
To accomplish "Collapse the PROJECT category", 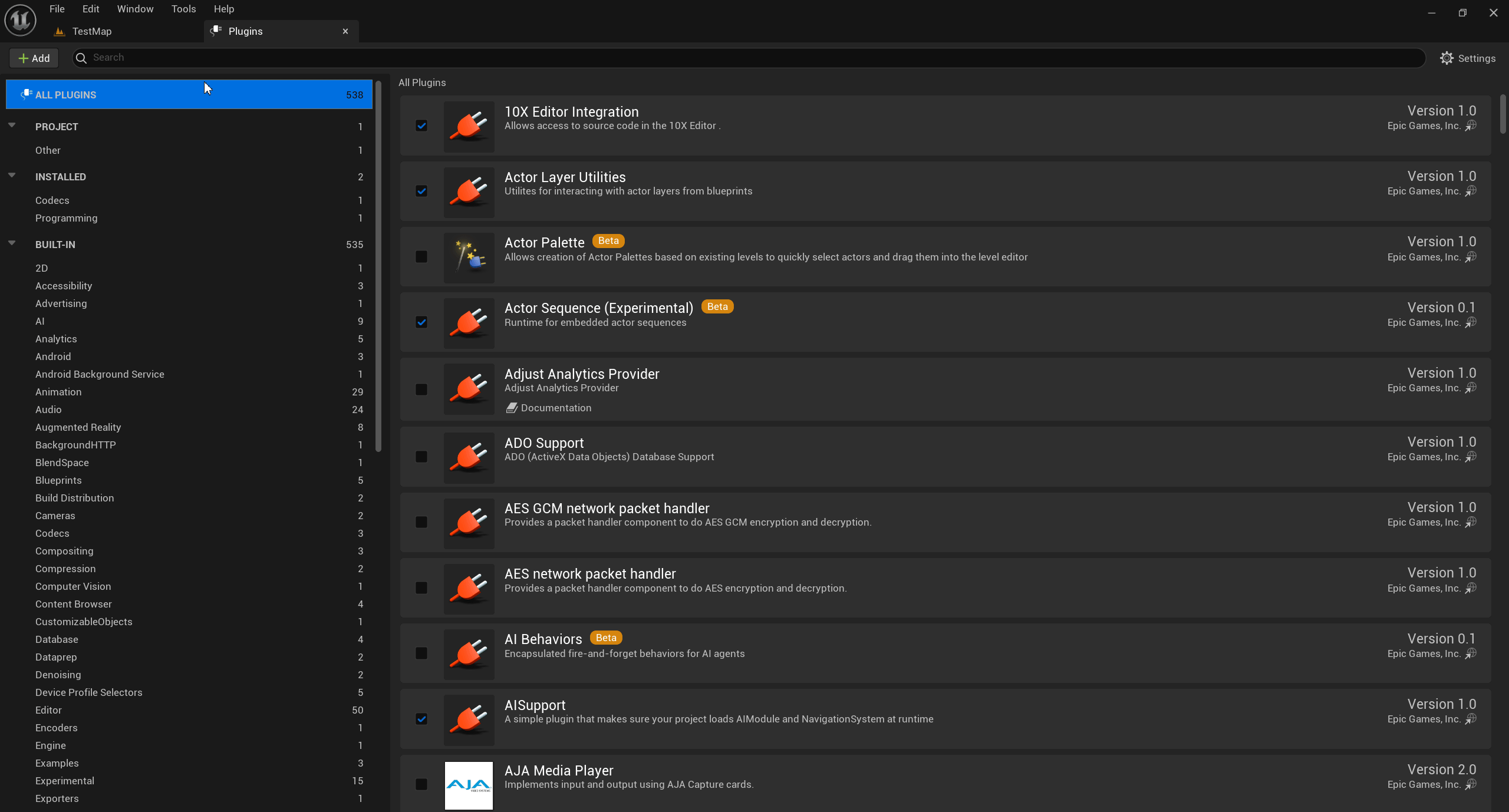I will pos(12,125).
